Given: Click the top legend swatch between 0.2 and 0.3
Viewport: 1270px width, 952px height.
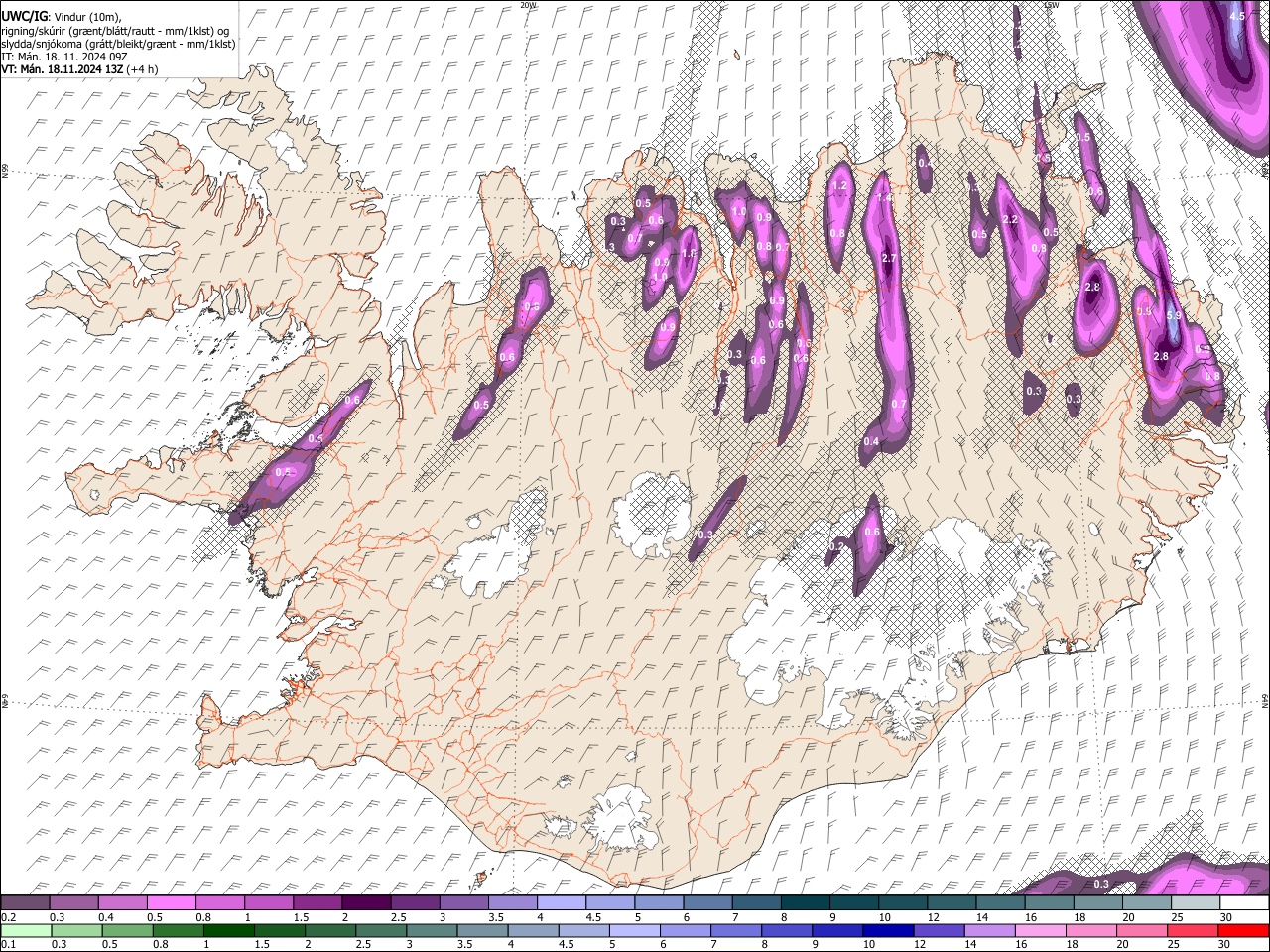Looking at the screenshot, I should [27, 903].
